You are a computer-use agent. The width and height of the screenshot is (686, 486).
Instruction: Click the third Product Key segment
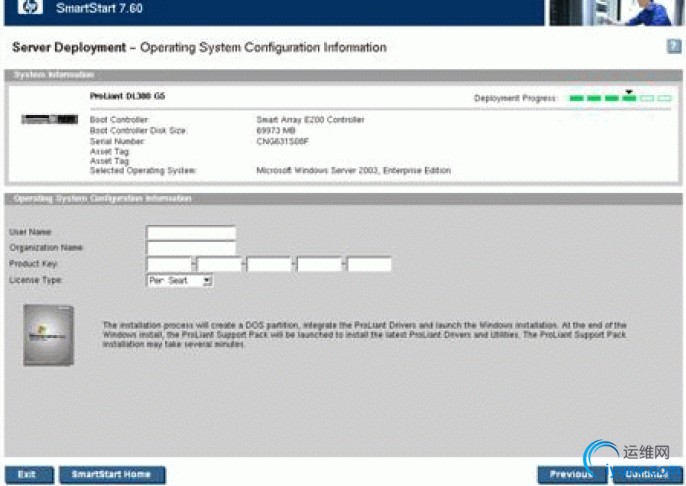pyautogui.click(x=269, y=264)
